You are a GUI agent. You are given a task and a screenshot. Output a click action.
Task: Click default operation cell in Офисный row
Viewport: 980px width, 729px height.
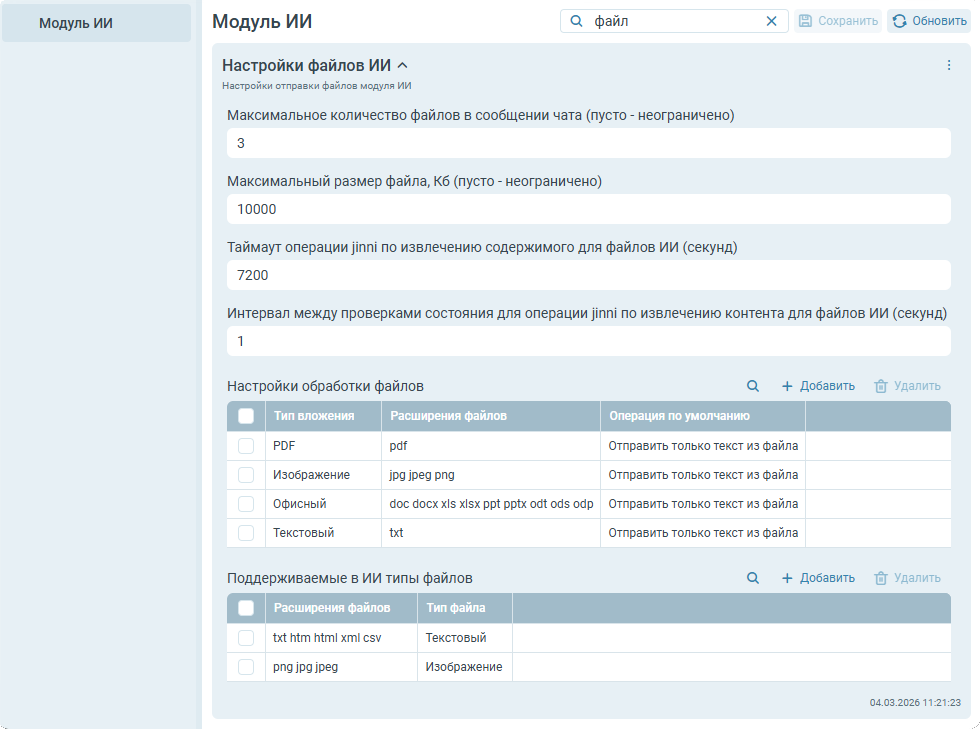click(703, 504)
